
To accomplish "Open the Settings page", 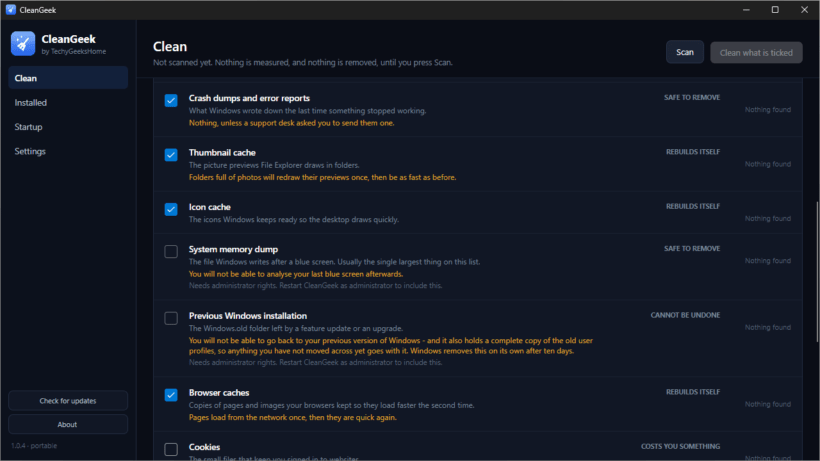I will click(x=68, y=151).
